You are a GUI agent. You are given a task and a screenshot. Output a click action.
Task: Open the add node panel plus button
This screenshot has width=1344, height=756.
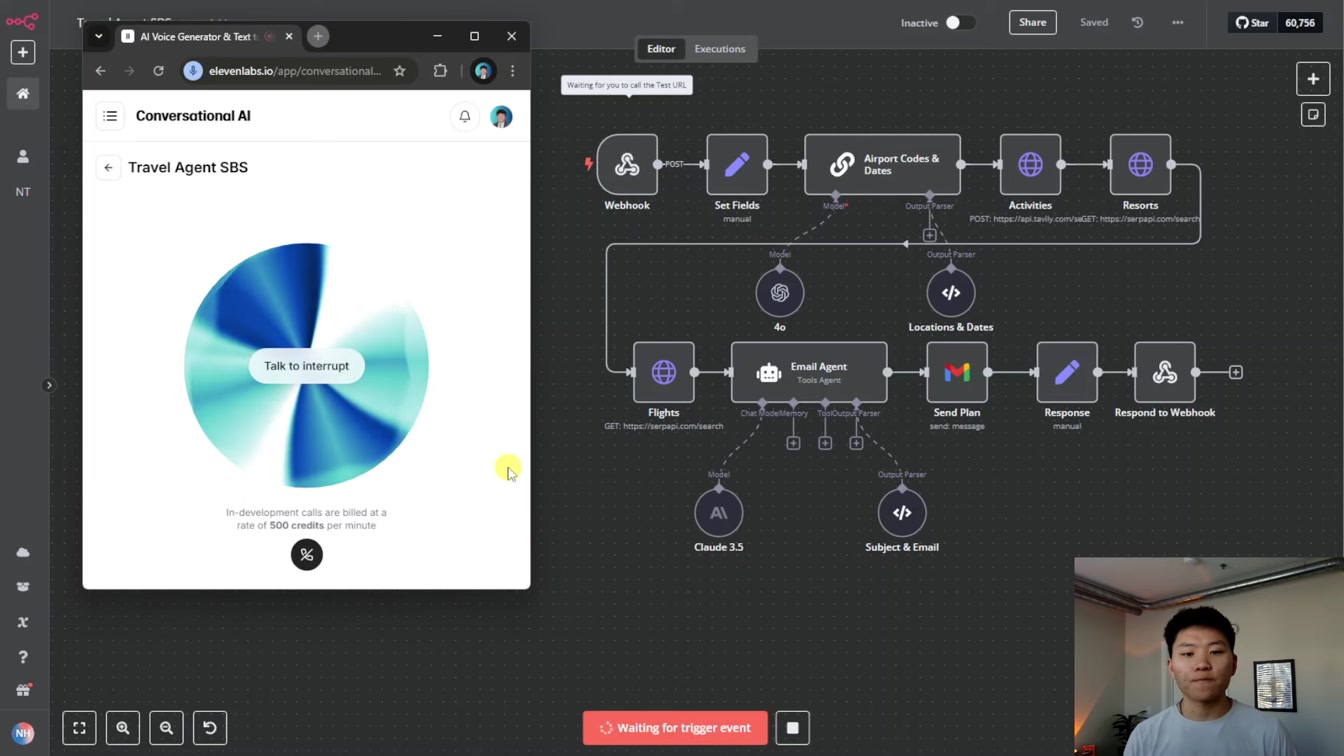1313,79
